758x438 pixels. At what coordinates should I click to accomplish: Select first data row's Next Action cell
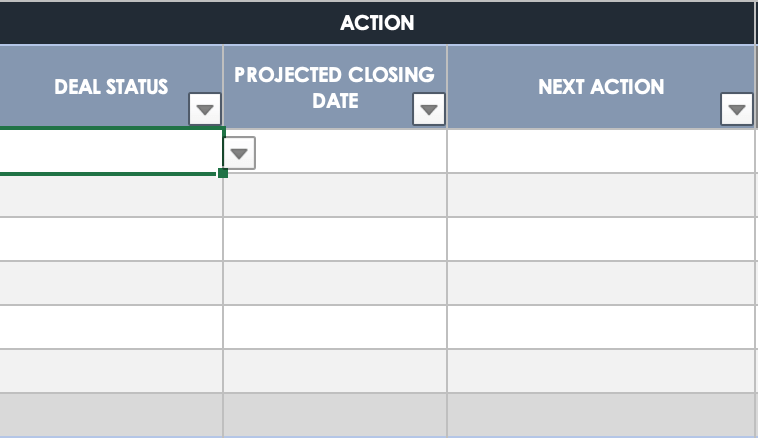601,151
